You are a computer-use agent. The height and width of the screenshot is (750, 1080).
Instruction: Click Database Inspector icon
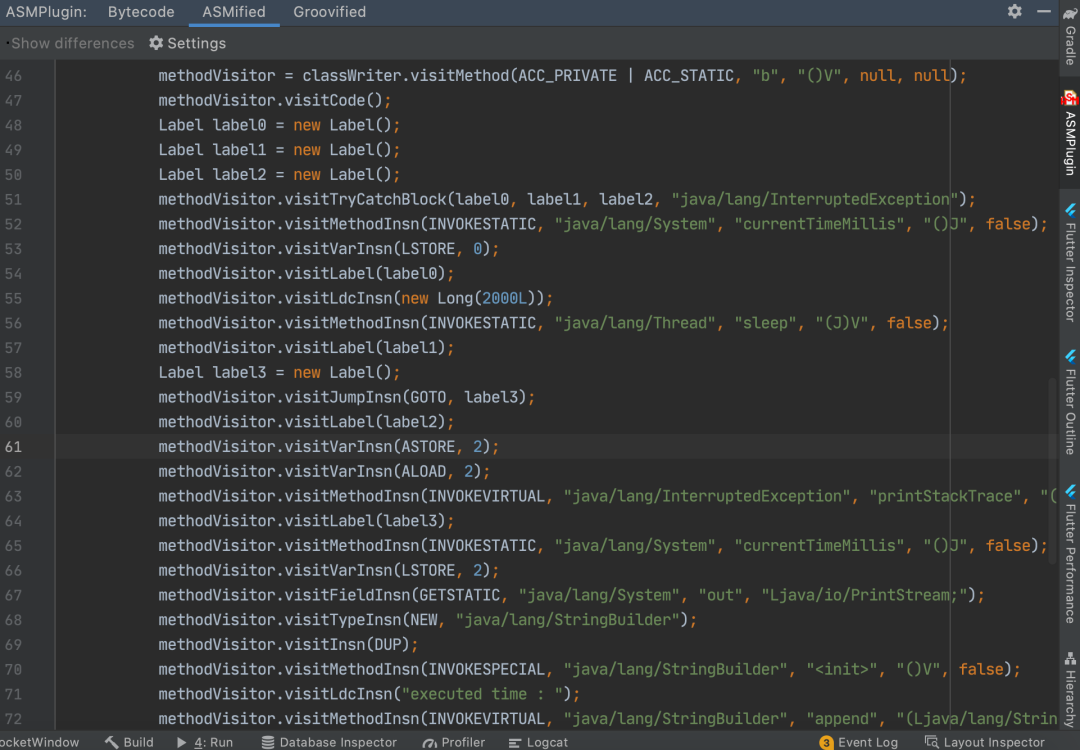(268, 742)
